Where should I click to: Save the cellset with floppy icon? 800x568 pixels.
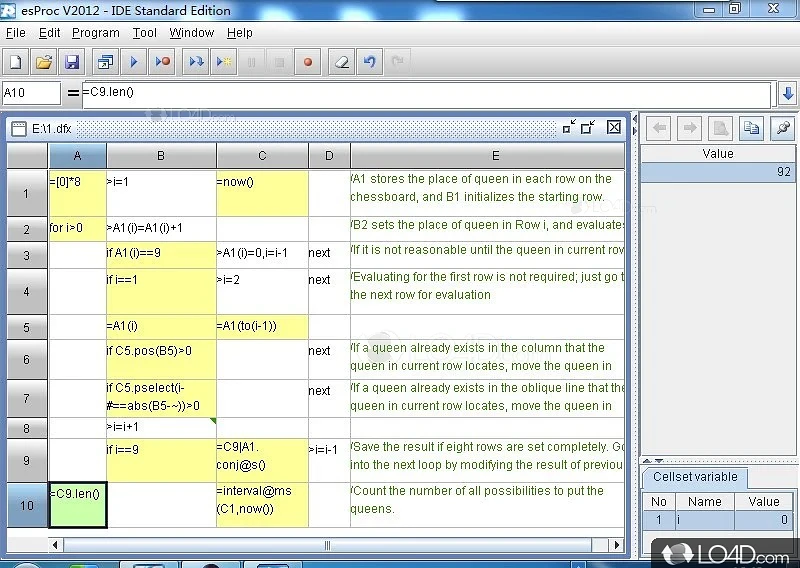[x=72, y=62]
